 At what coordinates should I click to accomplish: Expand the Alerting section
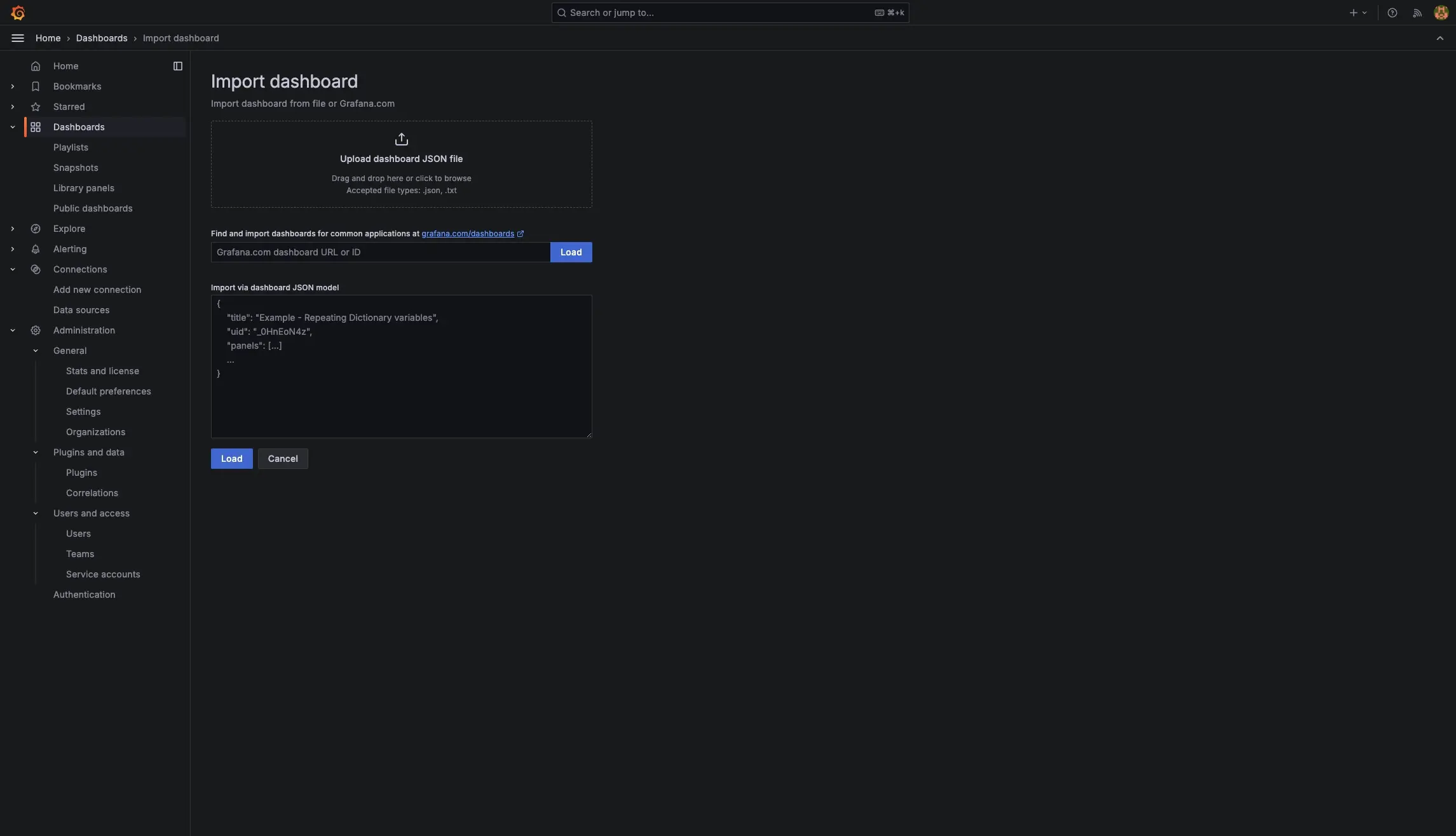pos(12,249)
